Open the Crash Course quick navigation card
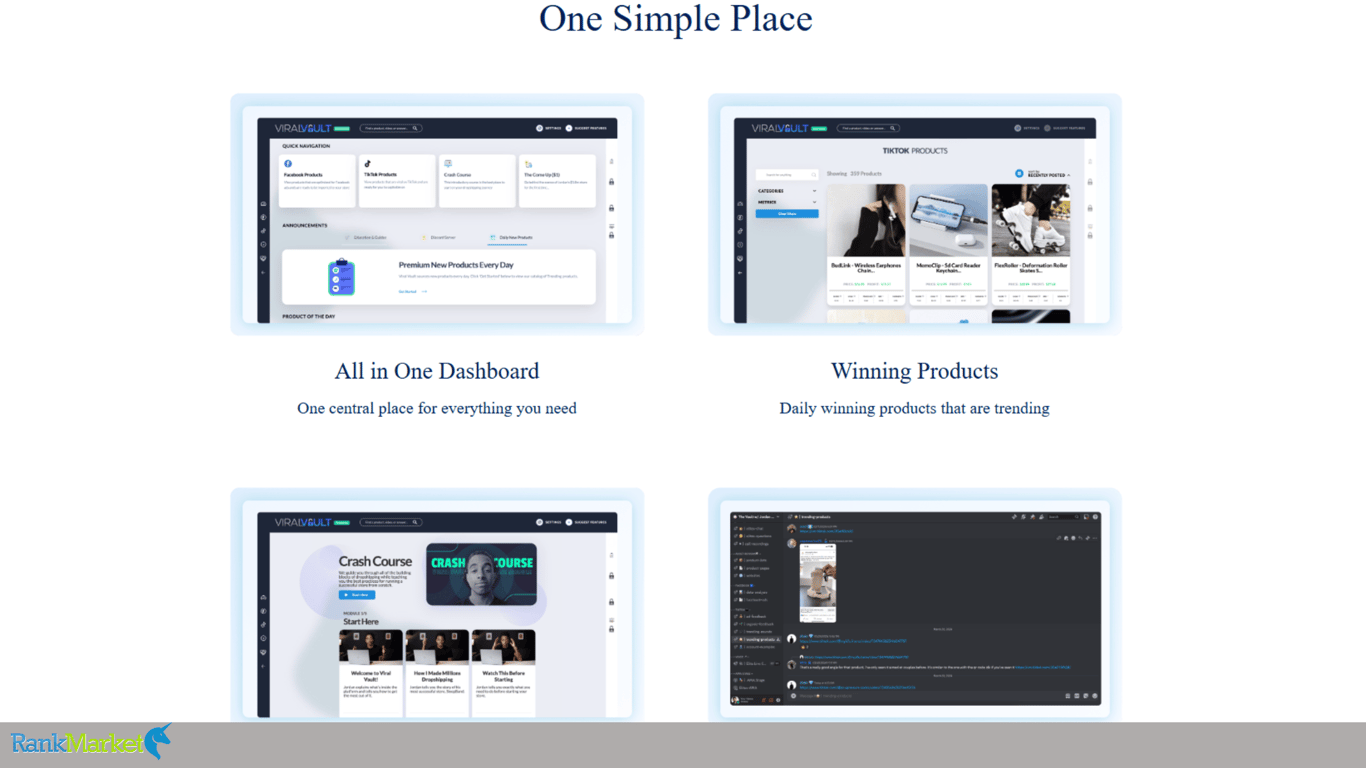Image resolution: width=1366 pixels, height=768 pixels. [x=477, y=181]
